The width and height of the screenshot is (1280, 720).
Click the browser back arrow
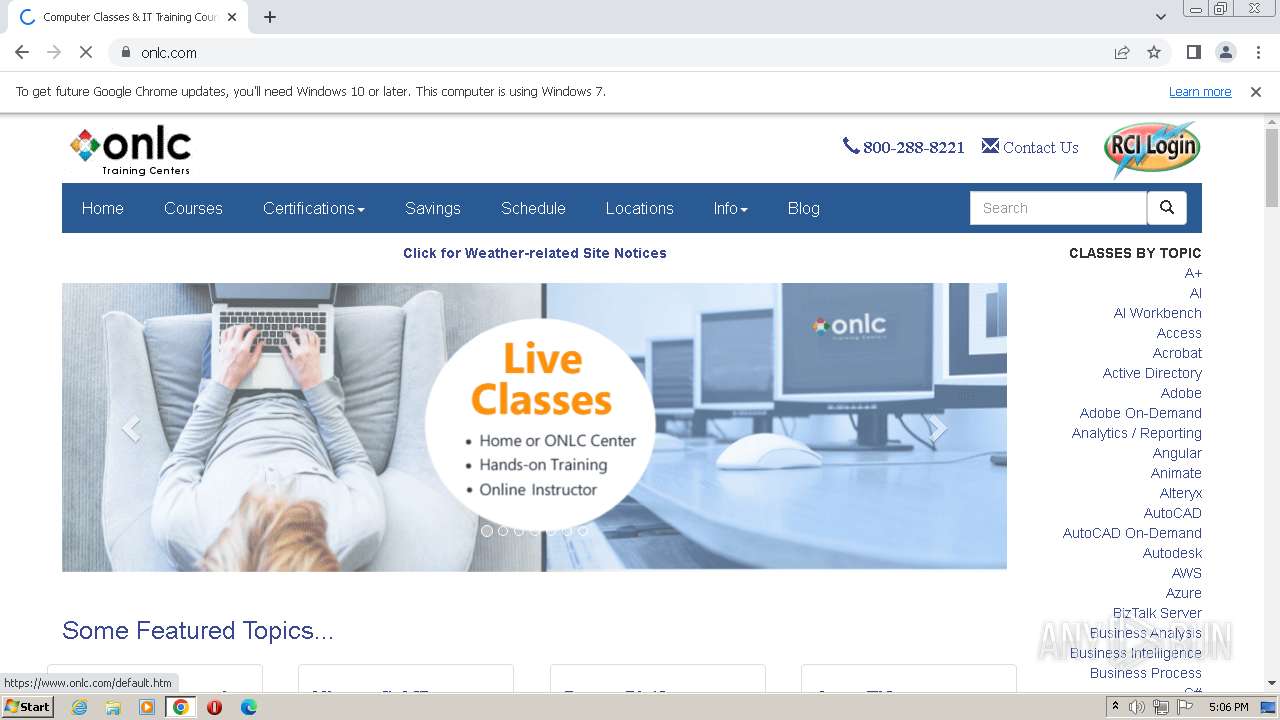22,52
